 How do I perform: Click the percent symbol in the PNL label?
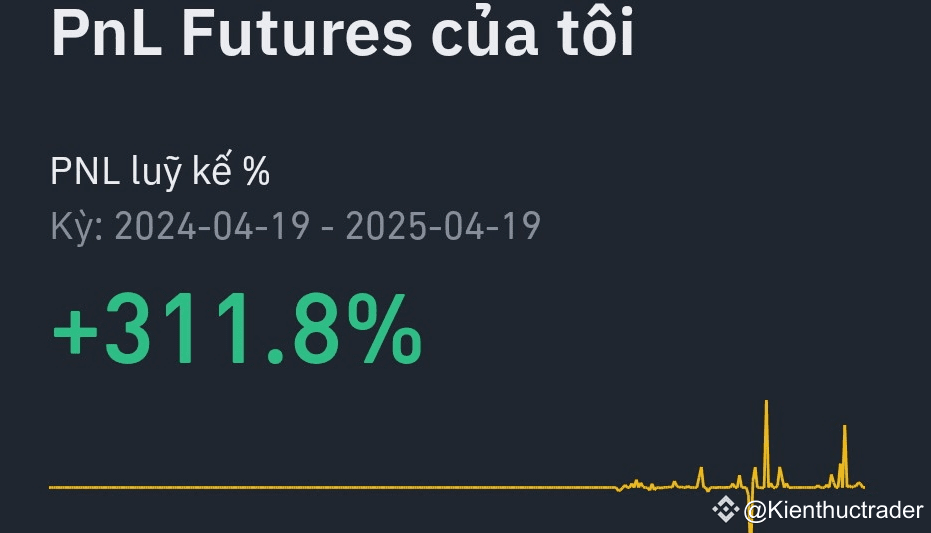[x=256, y=172]
